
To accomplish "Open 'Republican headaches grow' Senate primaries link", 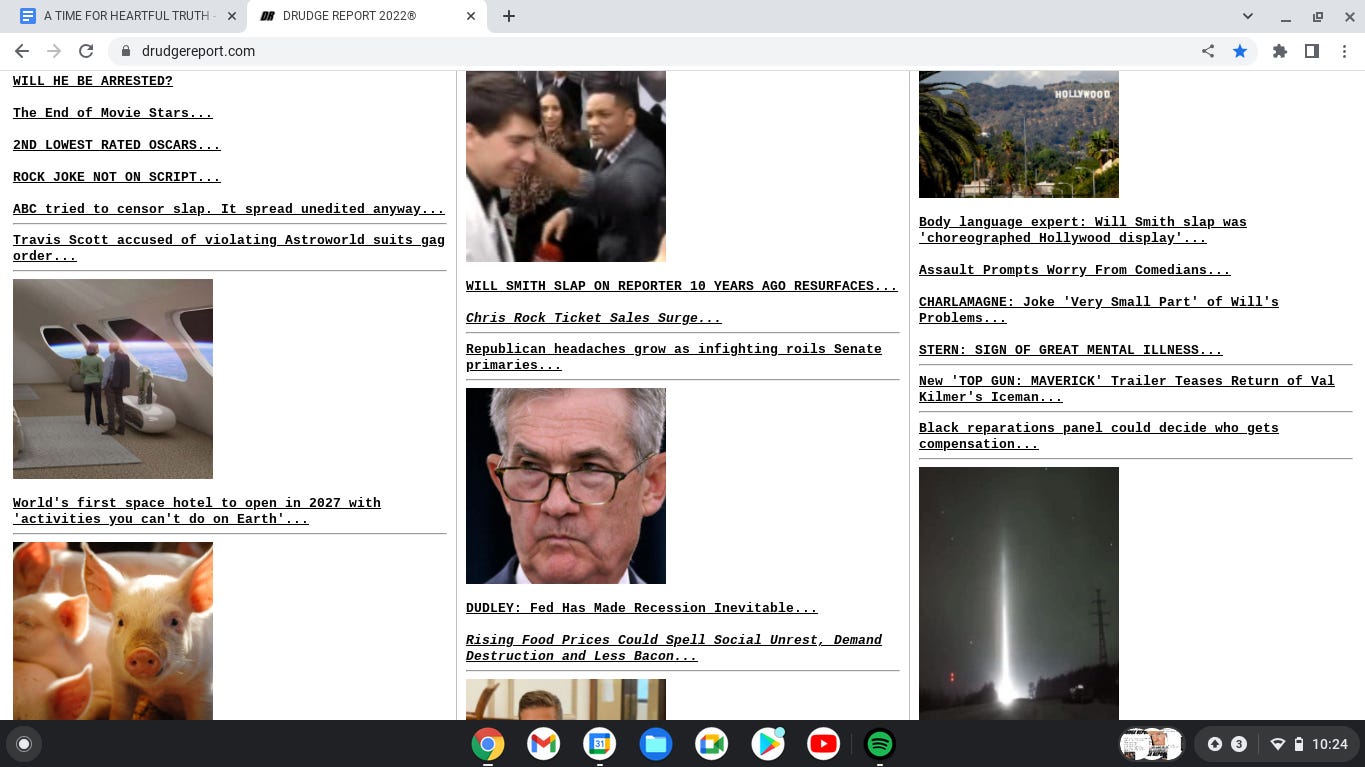I will [x=674, y=357].
